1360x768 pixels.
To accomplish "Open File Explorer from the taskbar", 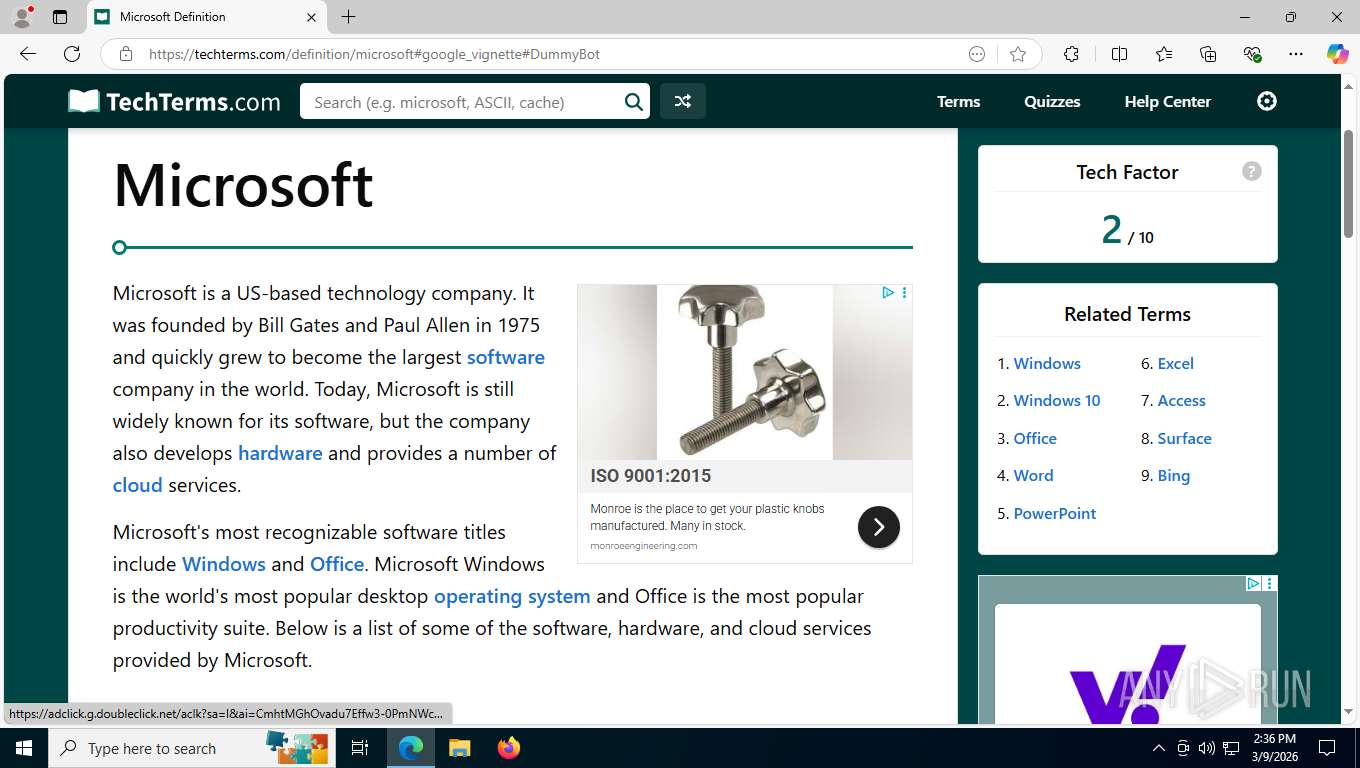I will pyautogui.click(x=459, y=748).
